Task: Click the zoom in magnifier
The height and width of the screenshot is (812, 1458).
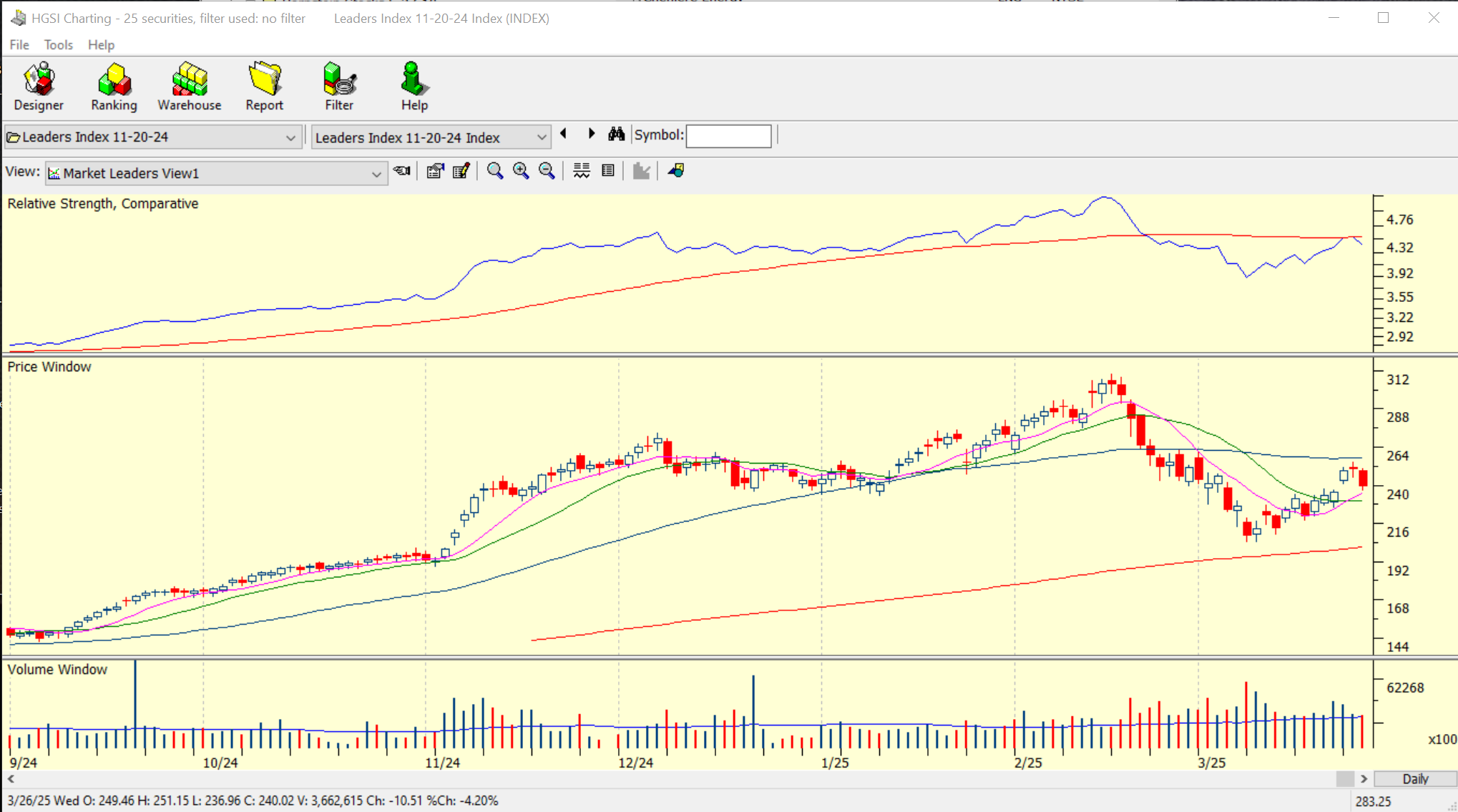Action: (521, 171)
